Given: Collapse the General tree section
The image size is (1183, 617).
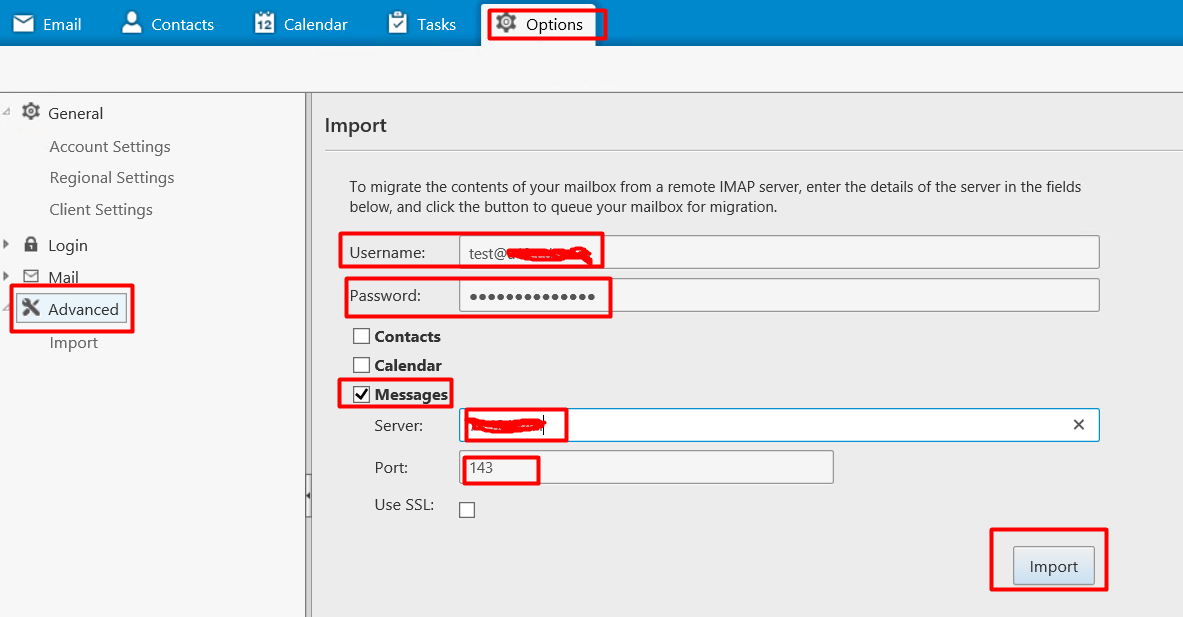Looking at the screenshot, I should point(7,112).
